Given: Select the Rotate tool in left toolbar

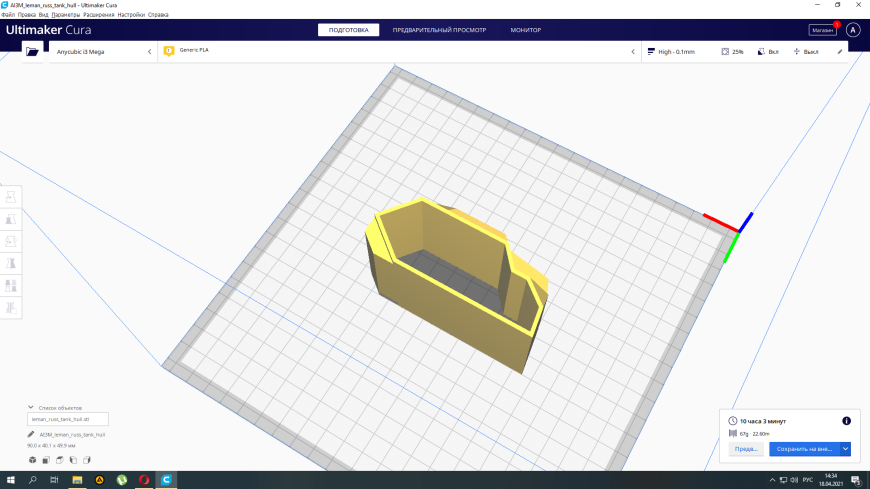Looking at the screenshot, I should click(x=11, y=241).
